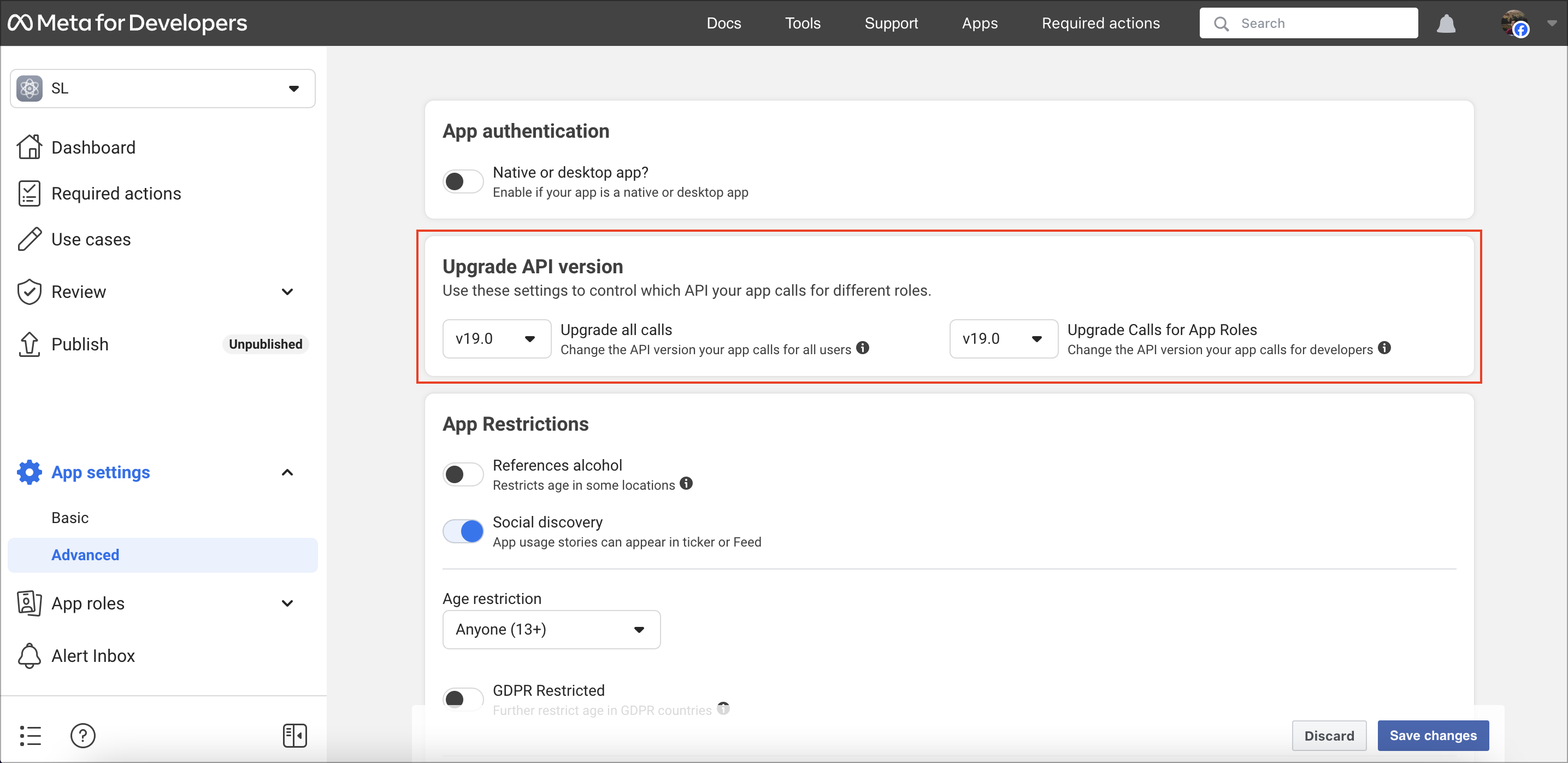Click the search magnifier icon

point(1221,24)
